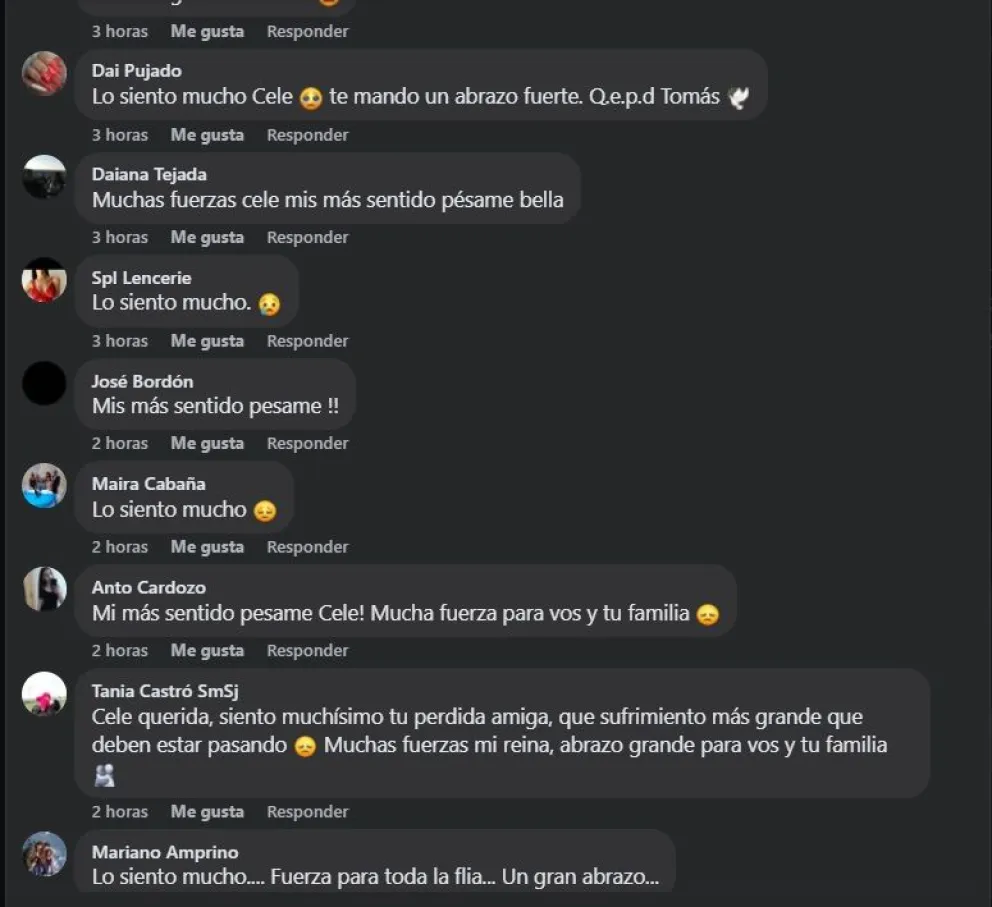This screenshot has width=992, height=907.
Task: Like Tania Castró SmSj's comment
Action: pos(207,812)
